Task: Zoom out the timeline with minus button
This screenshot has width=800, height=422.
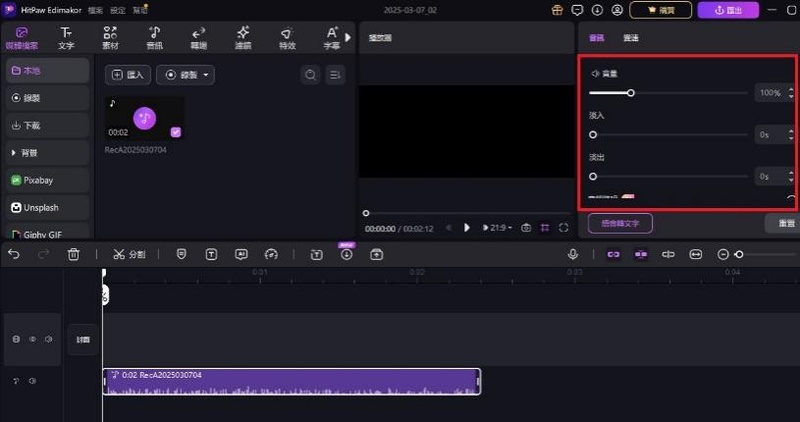Action: coord(723,254)
